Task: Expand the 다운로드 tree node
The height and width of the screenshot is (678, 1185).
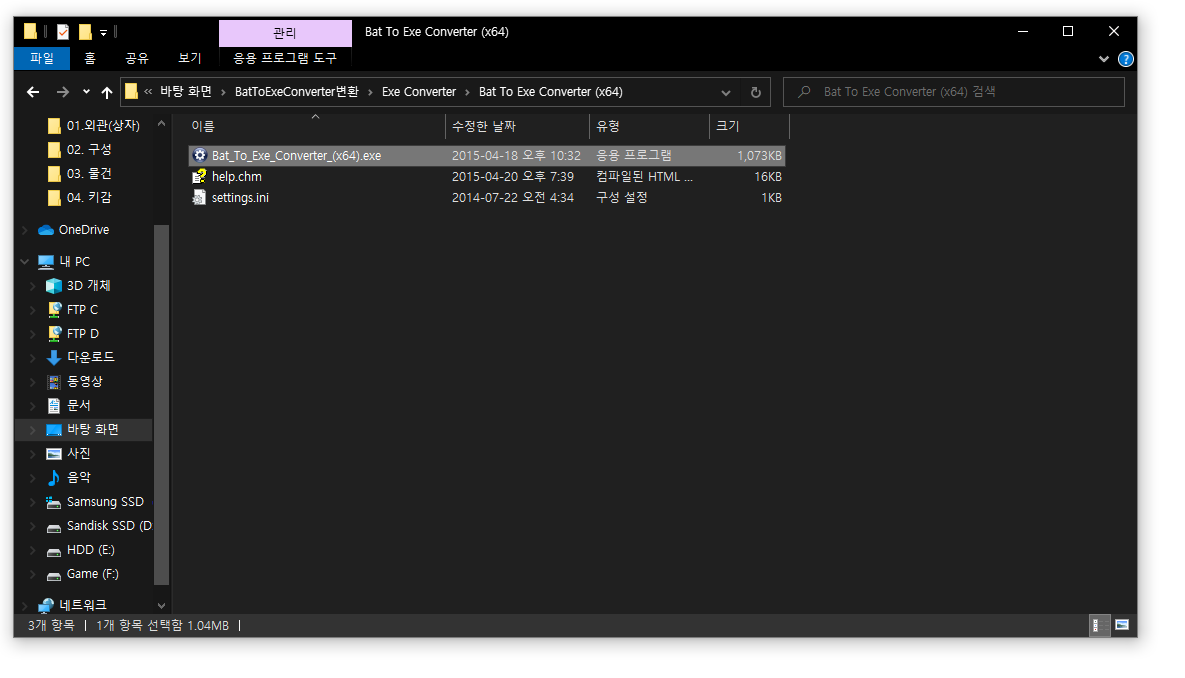Action: point(32,358)
